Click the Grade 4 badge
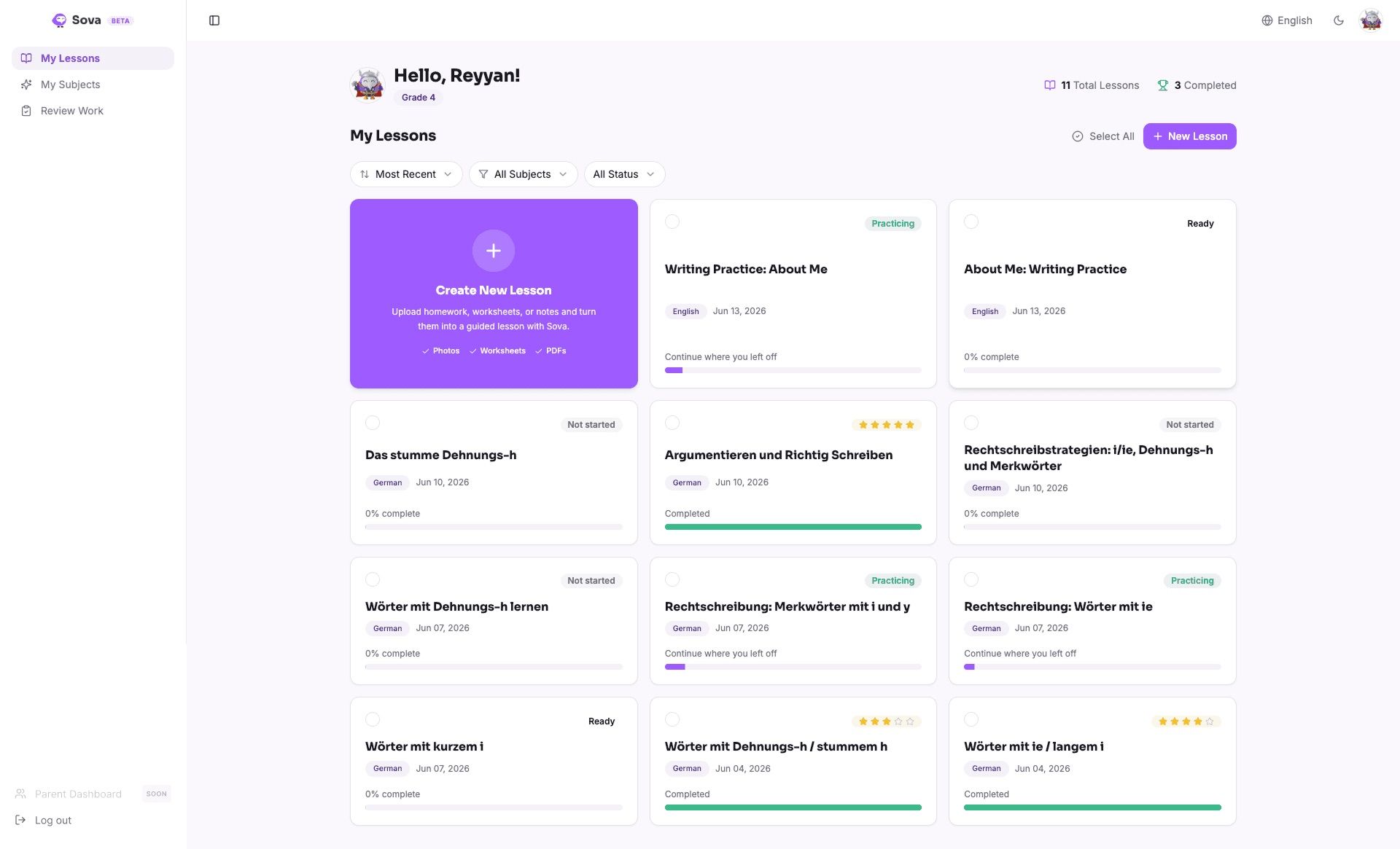Viewport: 1400px width, 849px height. click(x=419, y=98)
